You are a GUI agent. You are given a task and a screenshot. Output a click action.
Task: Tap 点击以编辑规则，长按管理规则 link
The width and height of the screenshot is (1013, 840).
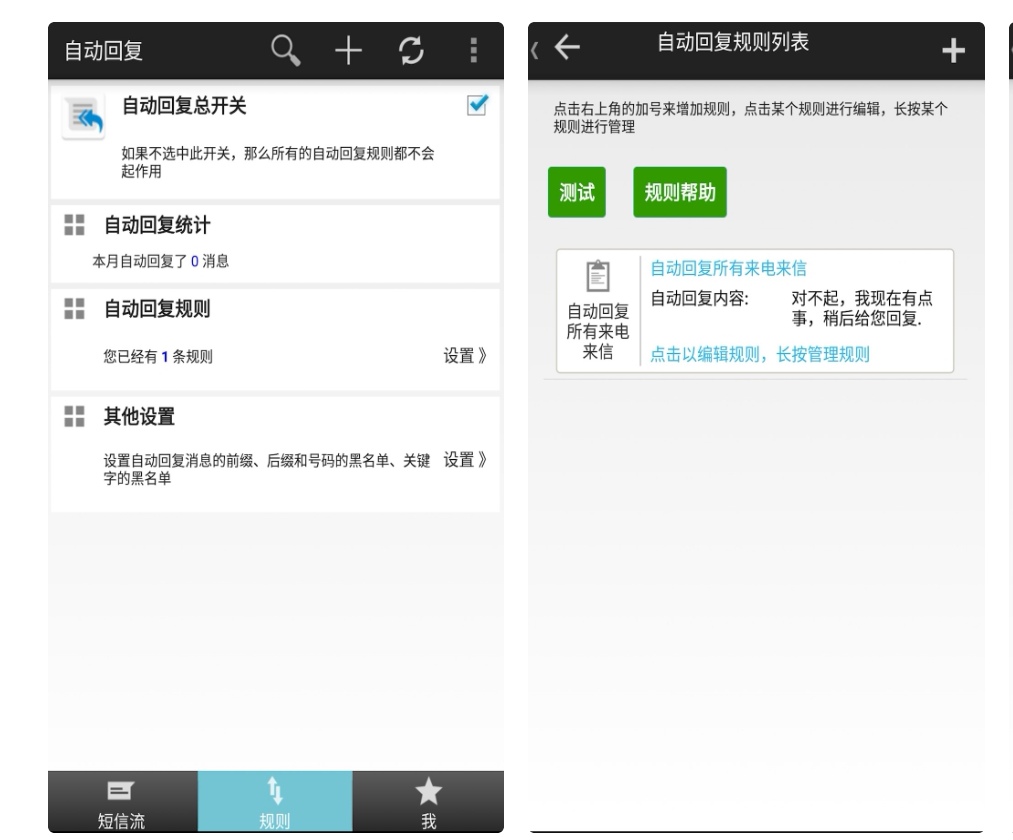pos(760,353)
